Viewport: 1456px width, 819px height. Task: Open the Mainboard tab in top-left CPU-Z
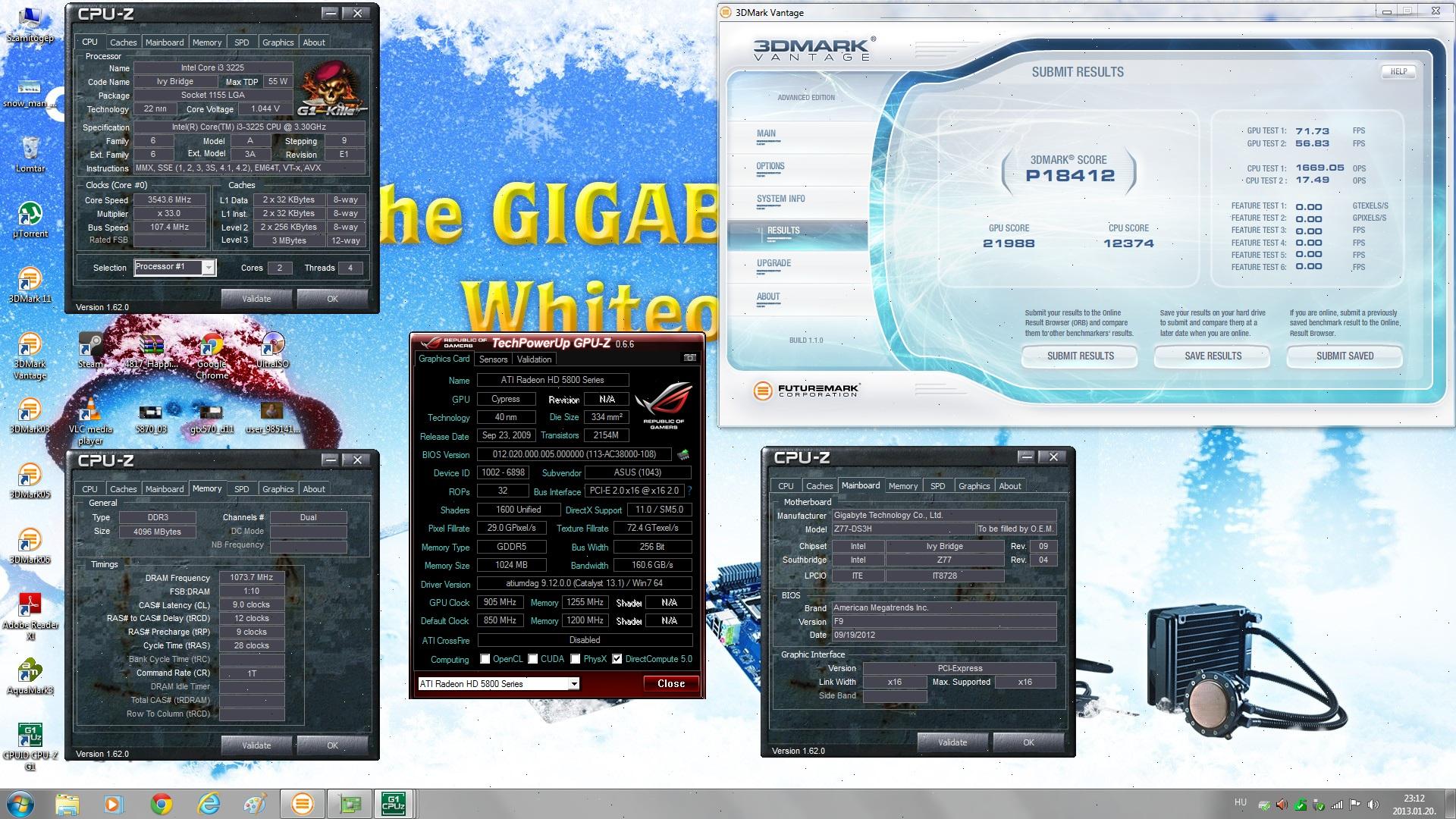coord(165,42)
